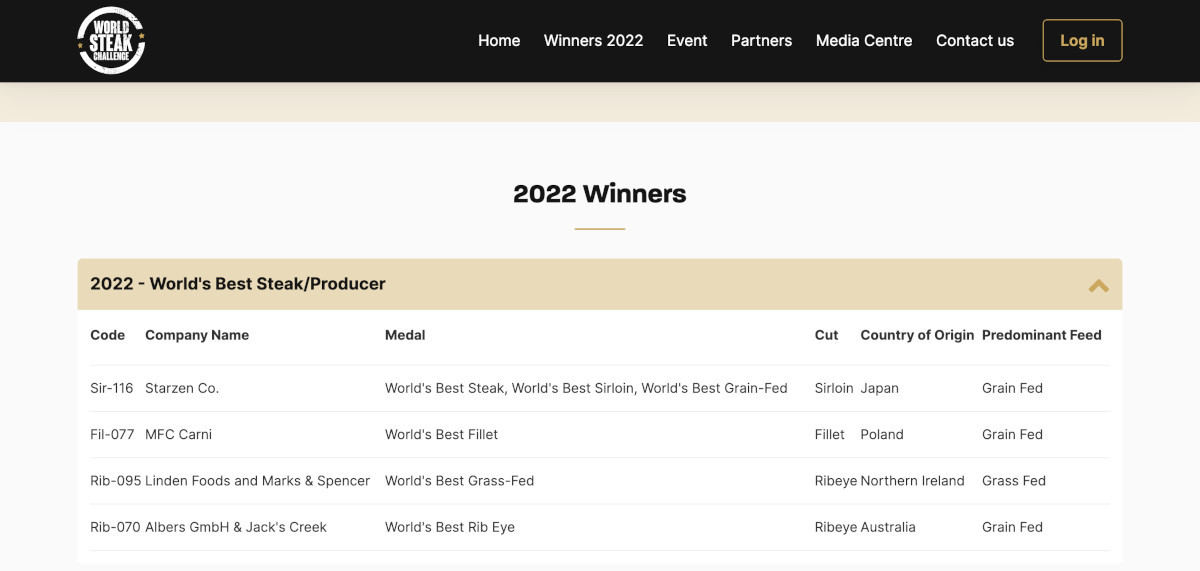Screen dimensions: 1200x571
Task: Click Fillet in the Cut column
Action: pos(830,434)
